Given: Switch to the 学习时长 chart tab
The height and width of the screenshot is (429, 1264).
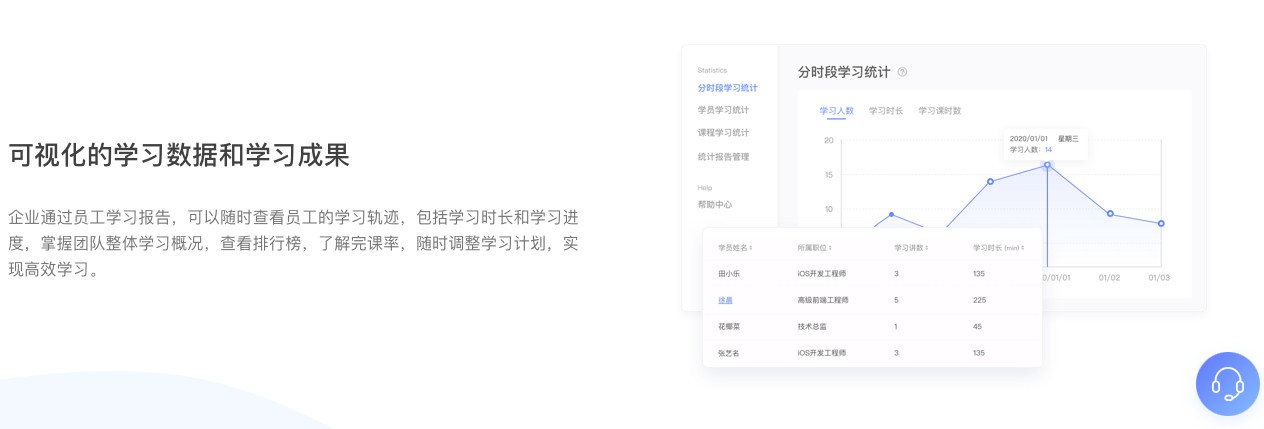Looking at the screenshot, I should pos(886,111).
